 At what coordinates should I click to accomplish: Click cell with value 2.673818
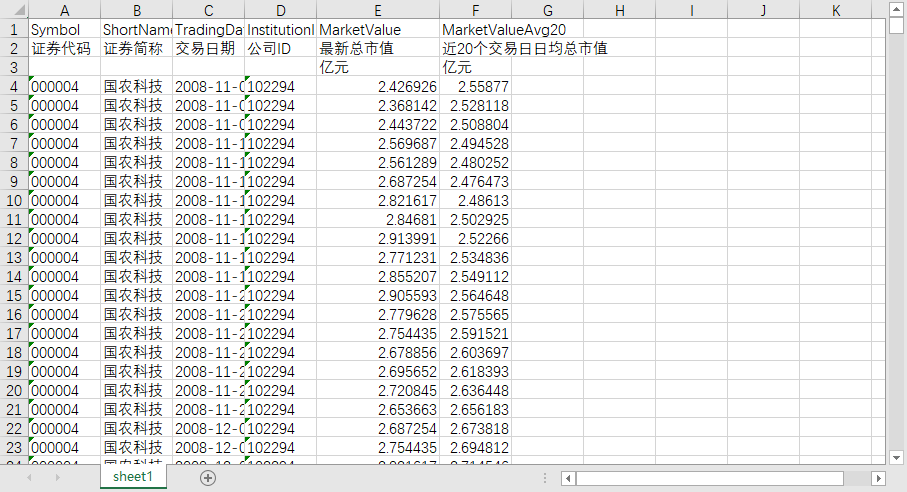(x=475, y=429)
